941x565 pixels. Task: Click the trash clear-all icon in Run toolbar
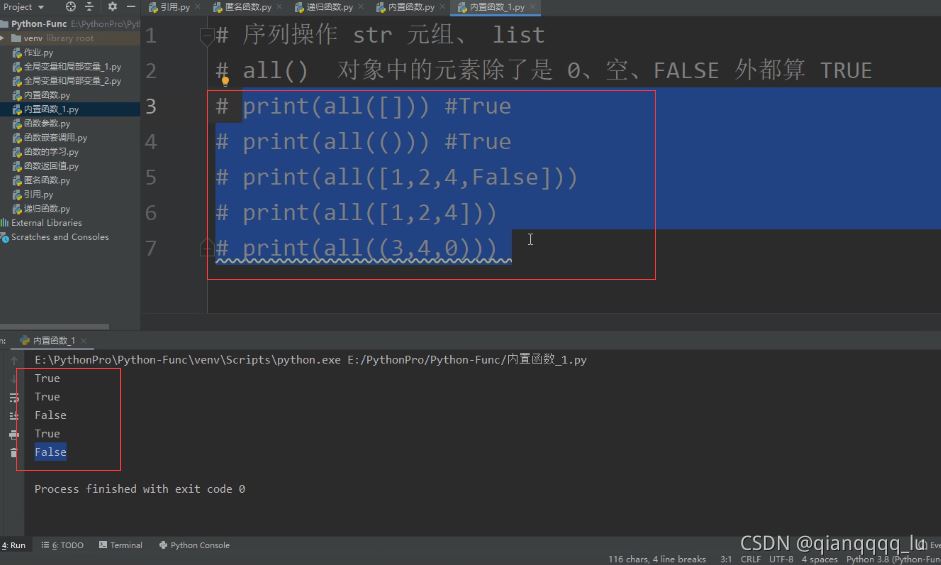point(14,453)
